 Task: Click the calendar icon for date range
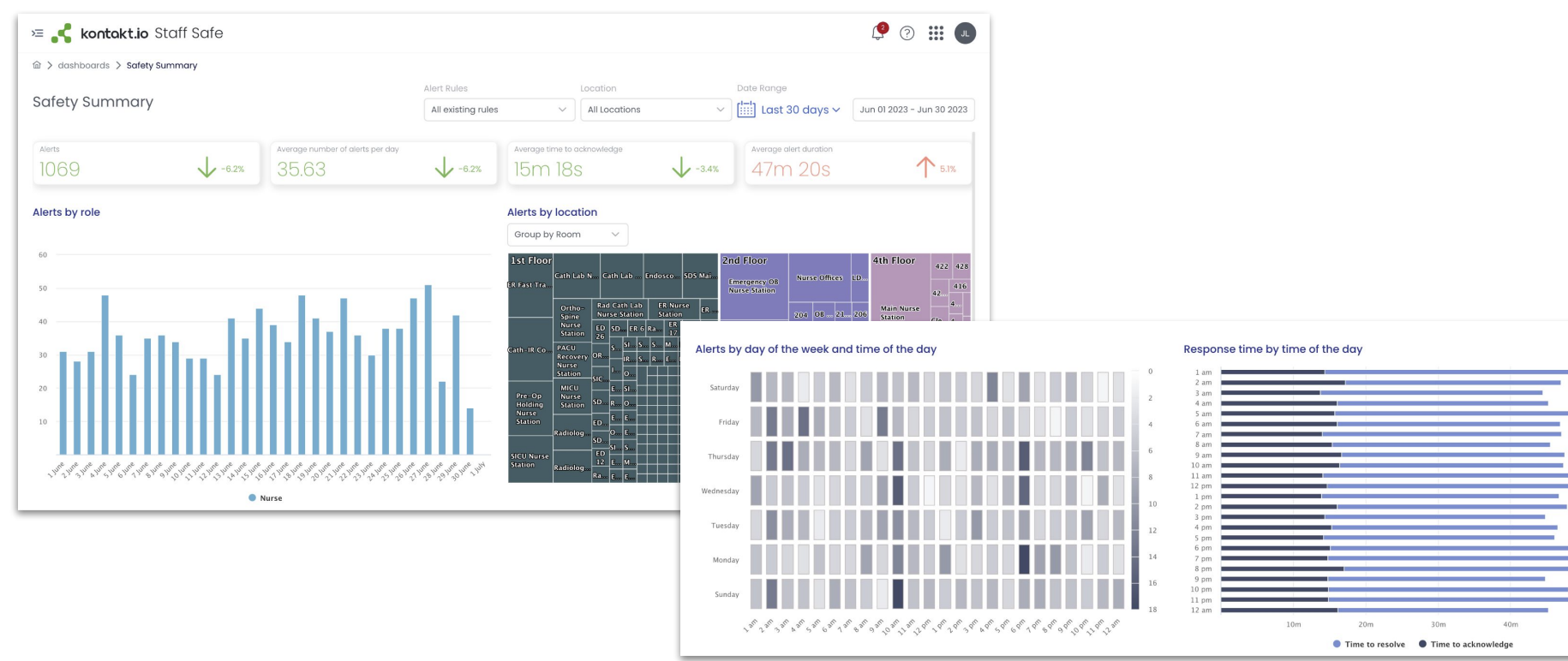[x=746, y=110]
